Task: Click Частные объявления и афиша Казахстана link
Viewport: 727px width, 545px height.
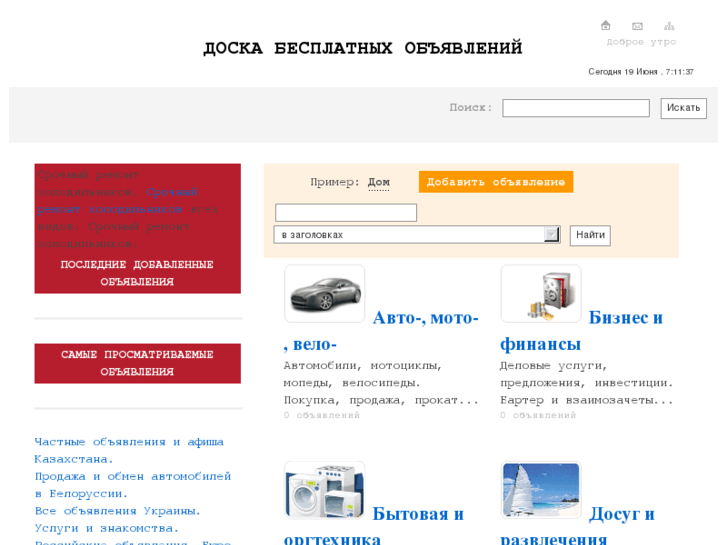Action: (x=129, y=450)
